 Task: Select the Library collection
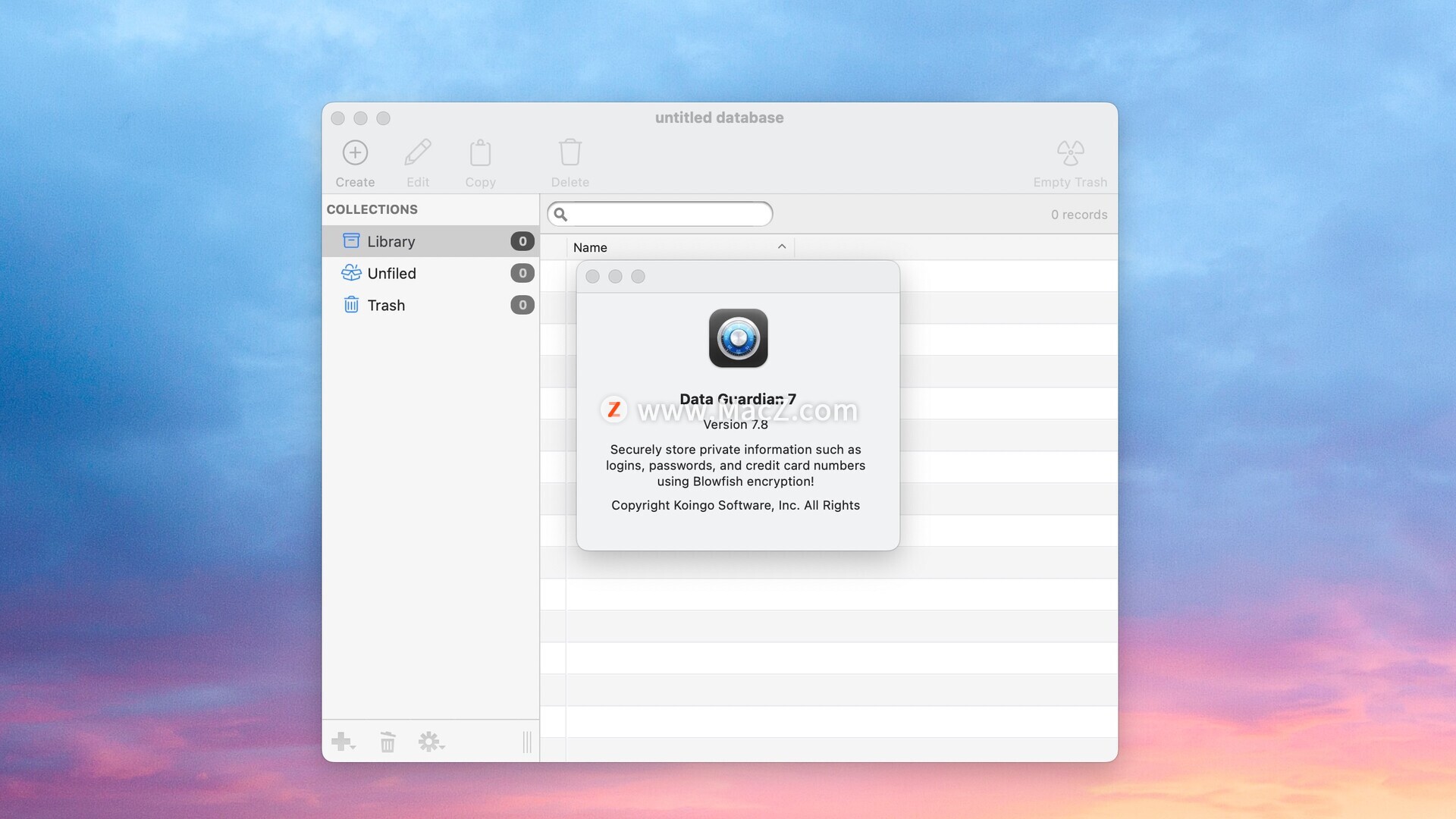pos(391,241)
